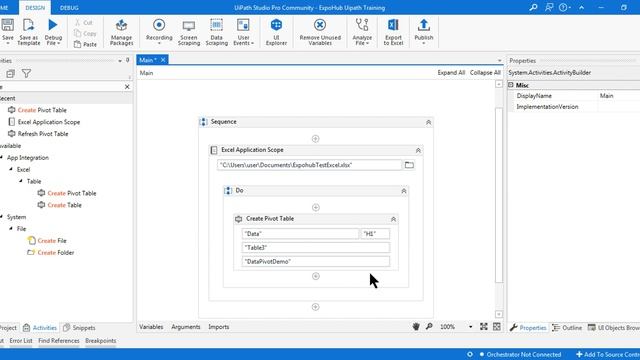Launch Screen Scraping tool
The width and height of the screenshot is (640, 360).
tap(189, 31)
